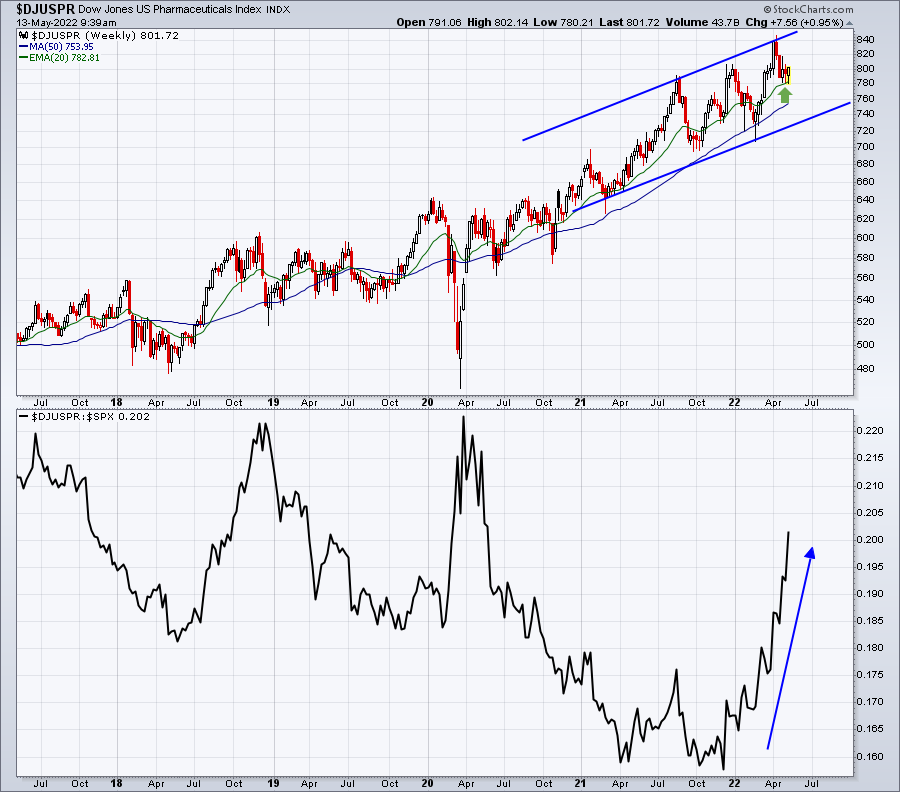Click the $DJUSPR (Weekly) 801.72 legend label

pos(105,36)
